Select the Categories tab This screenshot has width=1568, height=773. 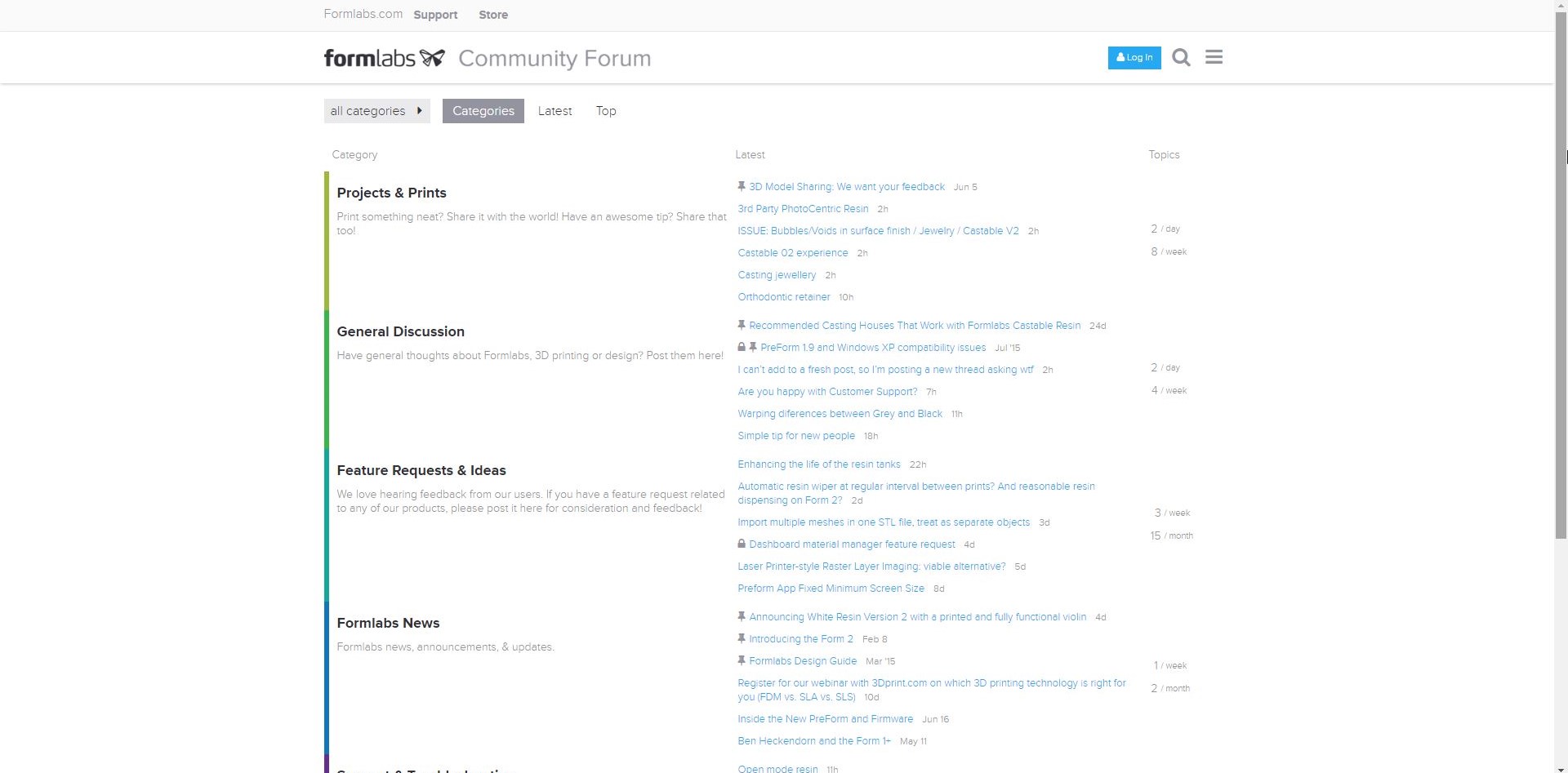click(x=483, y=111)
